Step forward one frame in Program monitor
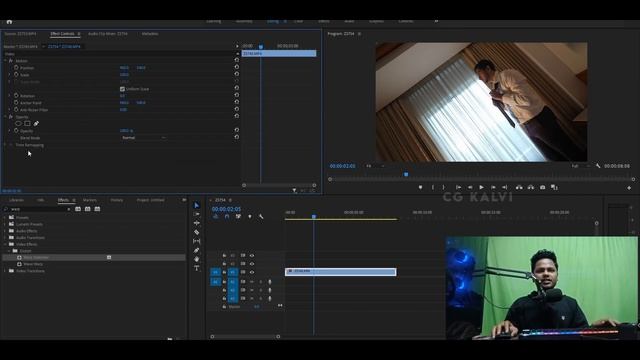 pyautogui.click(x=493, y=187)
